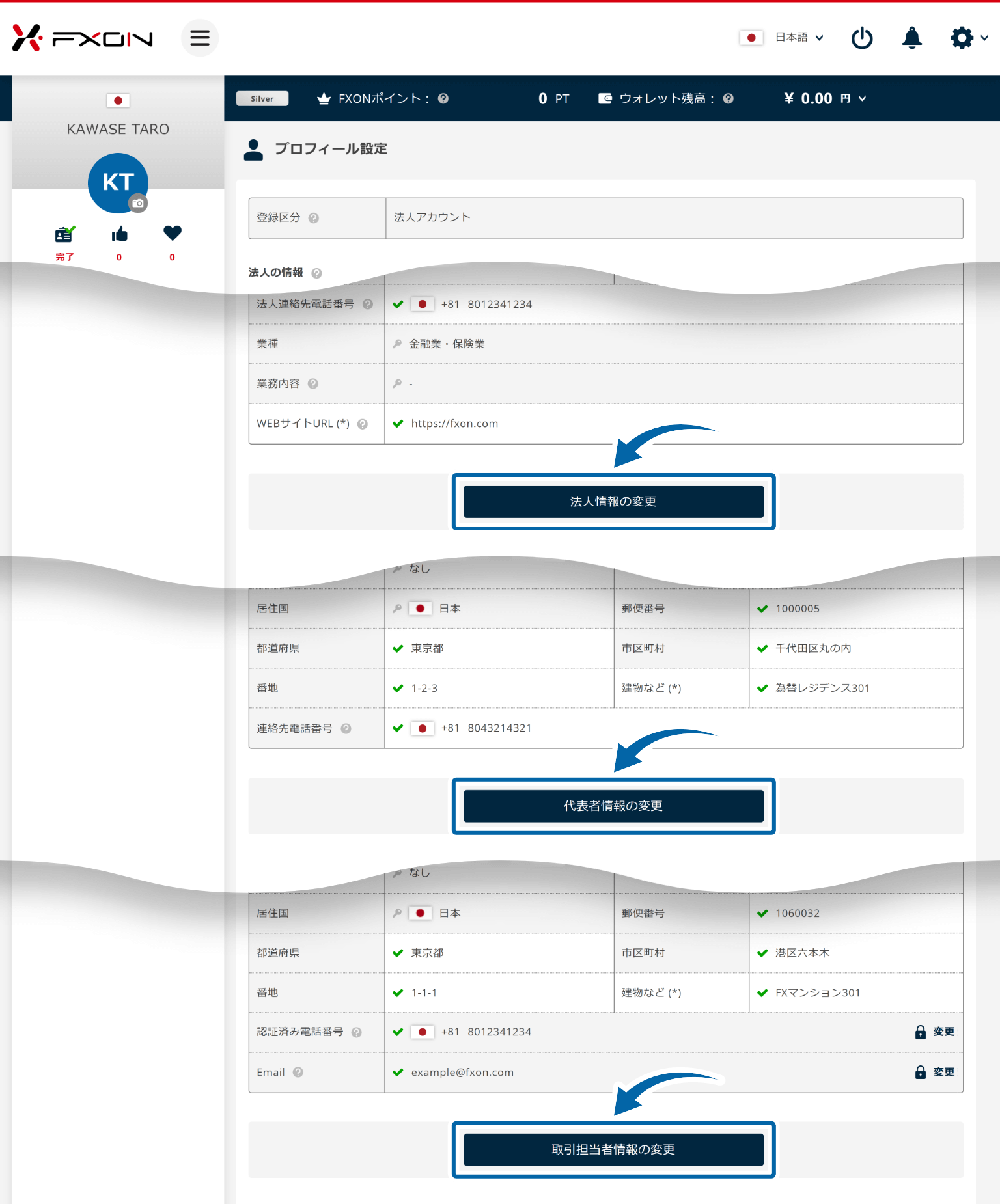This screenshot has width=1000, height=1204.
Task: Click the 法人連絡先電話番号 help icon
Action: click(368, 304)
